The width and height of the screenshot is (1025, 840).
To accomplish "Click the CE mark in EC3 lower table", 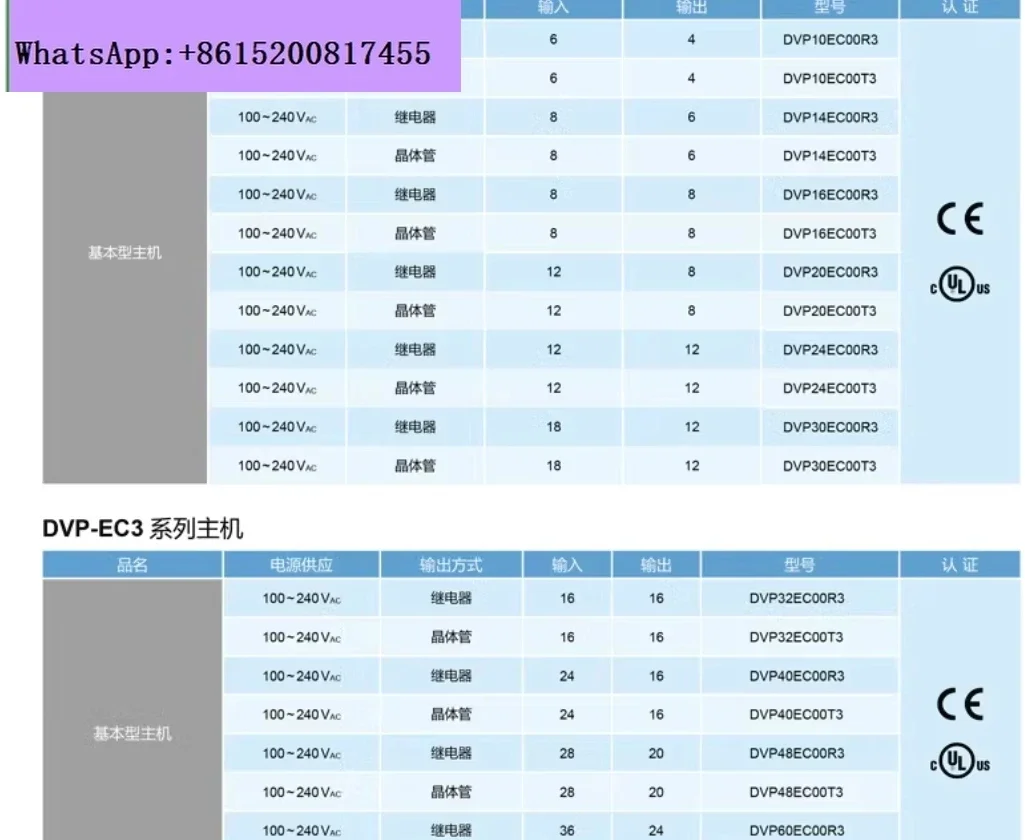I will [960, 704].
